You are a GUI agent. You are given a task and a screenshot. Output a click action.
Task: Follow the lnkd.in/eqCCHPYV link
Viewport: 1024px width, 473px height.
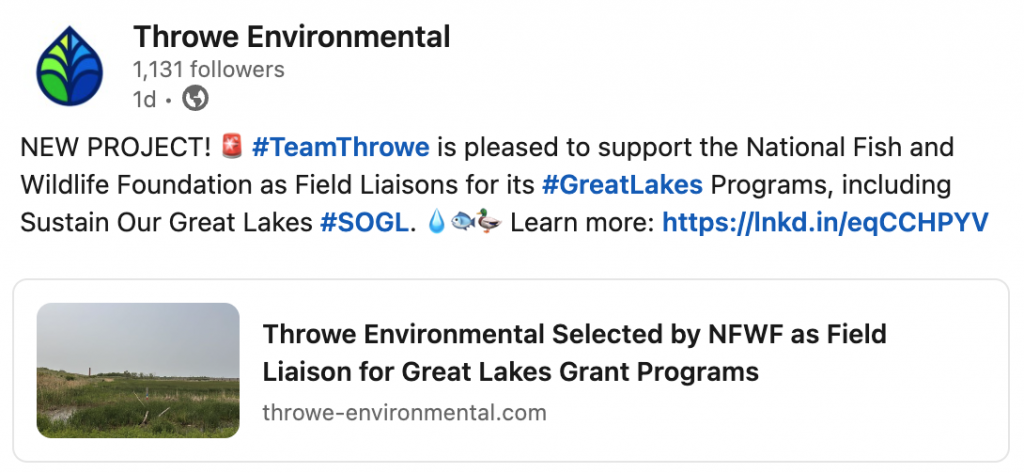pos(825,223)
